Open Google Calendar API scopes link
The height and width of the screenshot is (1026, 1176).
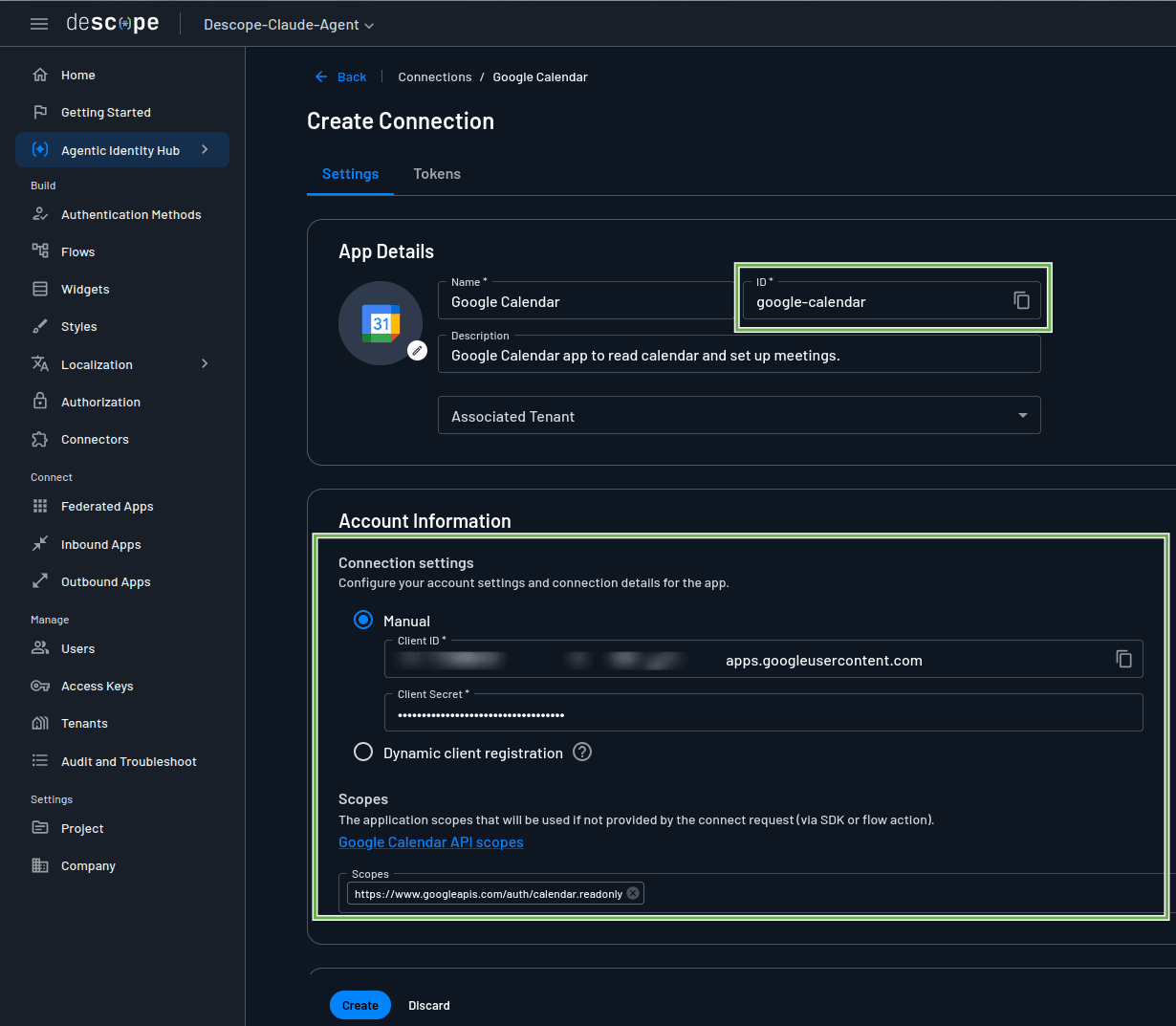pyautogui.click(x=431, y=842)
